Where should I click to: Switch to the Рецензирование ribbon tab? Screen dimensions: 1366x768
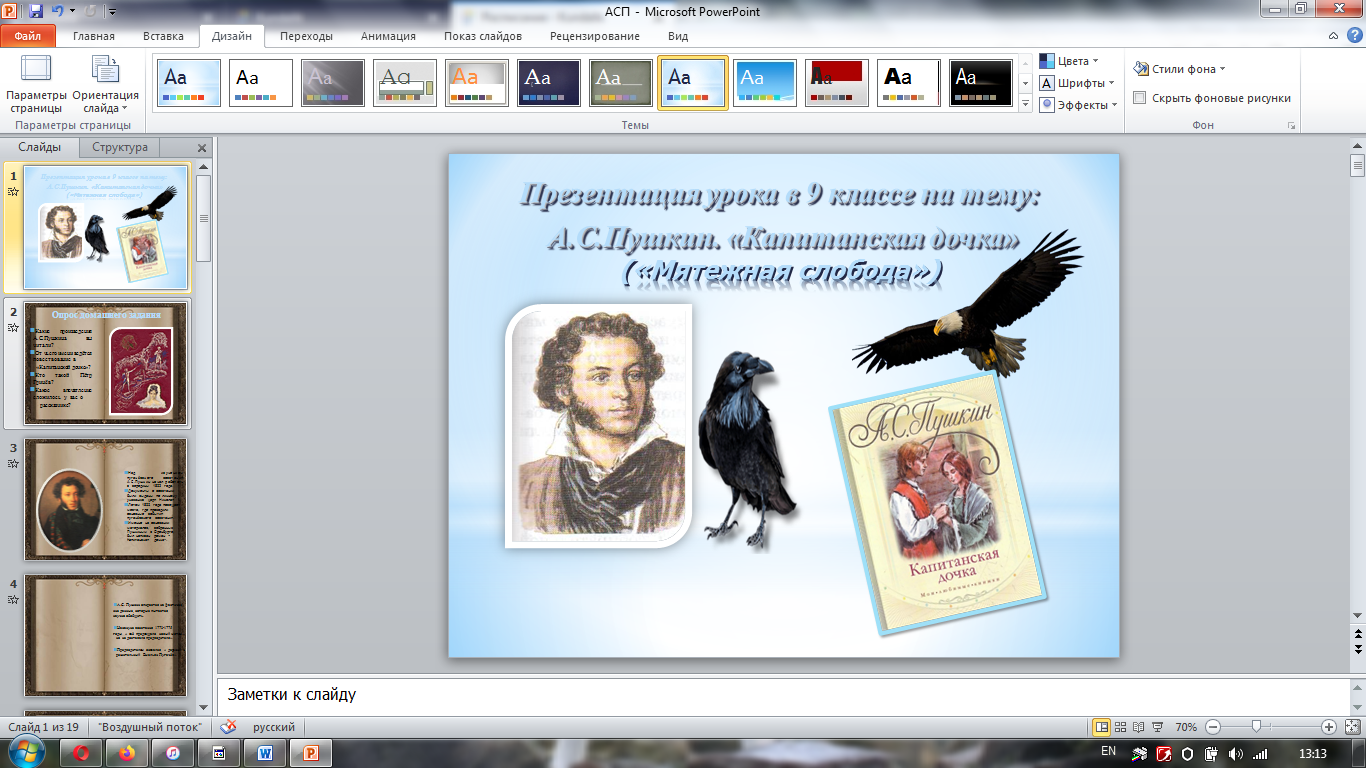tap(595, 36)
